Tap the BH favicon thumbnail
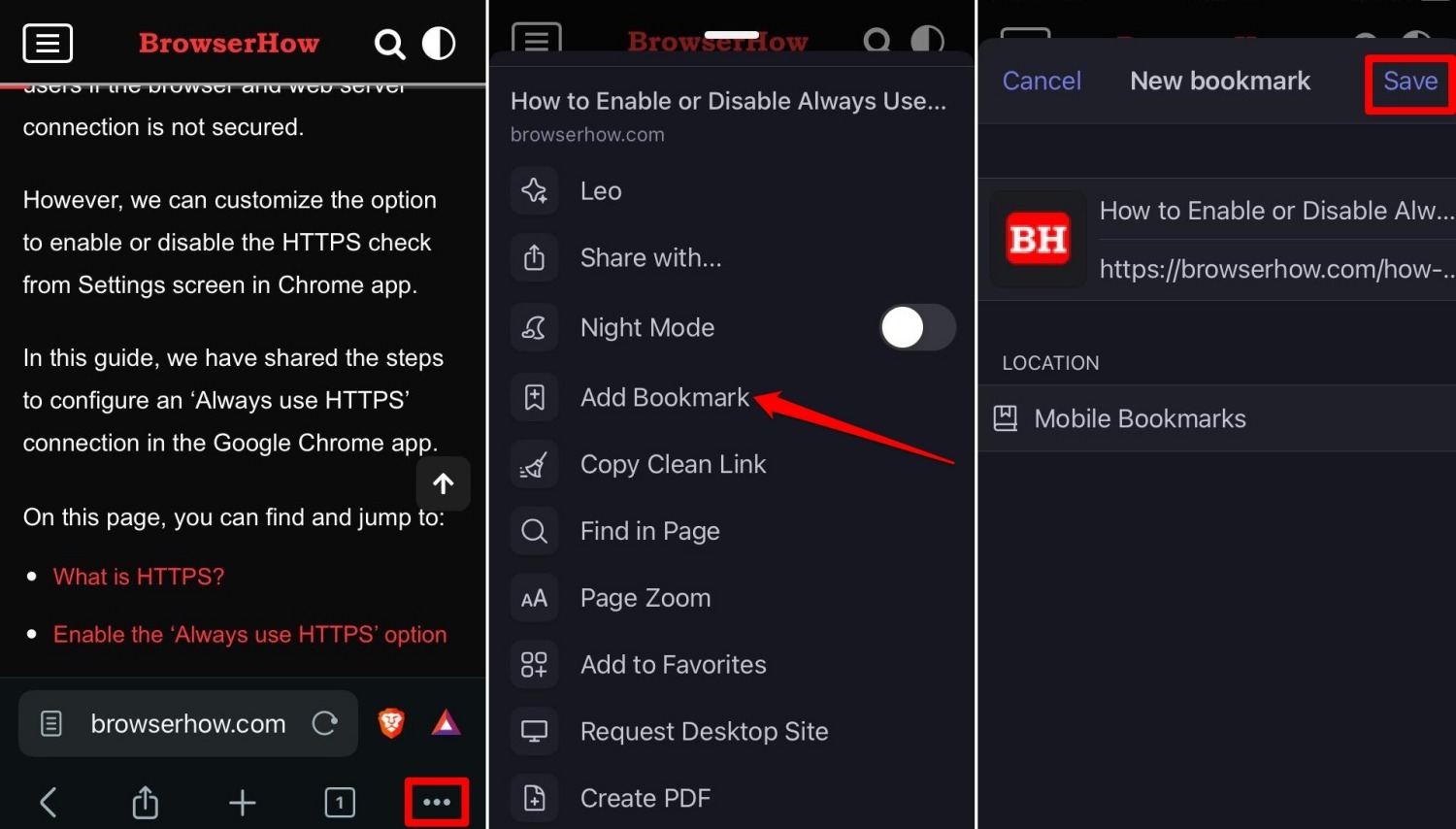The height and width of the screenshot is (829, 1456). point(1039,239)
